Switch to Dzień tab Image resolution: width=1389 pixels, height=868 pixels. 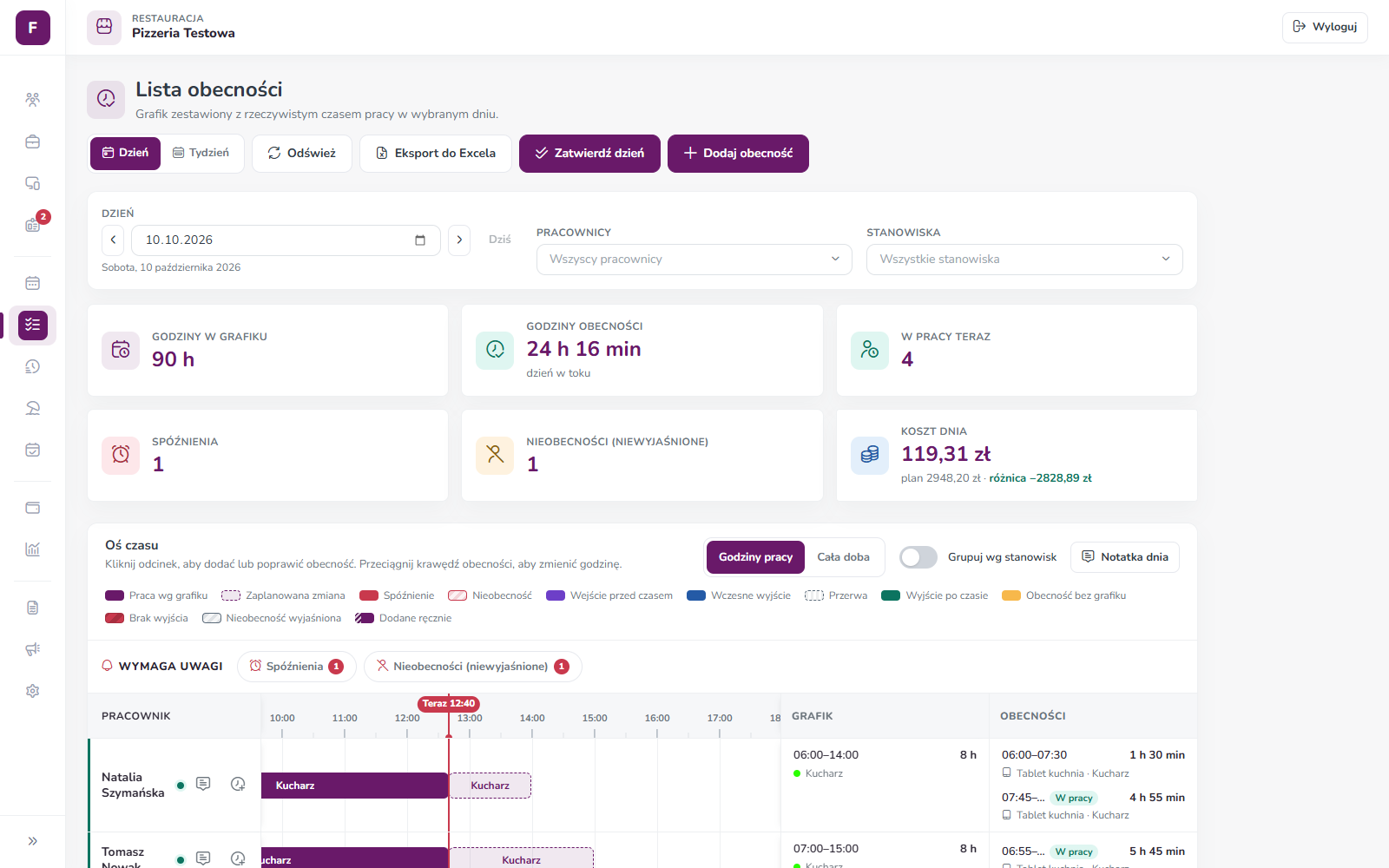point(125,153)
